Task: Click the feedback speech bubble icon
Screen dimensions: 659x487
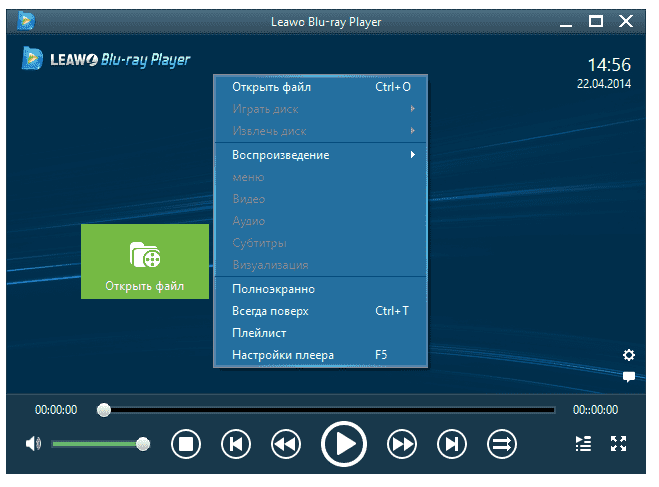Action: [x=628, y=377]
